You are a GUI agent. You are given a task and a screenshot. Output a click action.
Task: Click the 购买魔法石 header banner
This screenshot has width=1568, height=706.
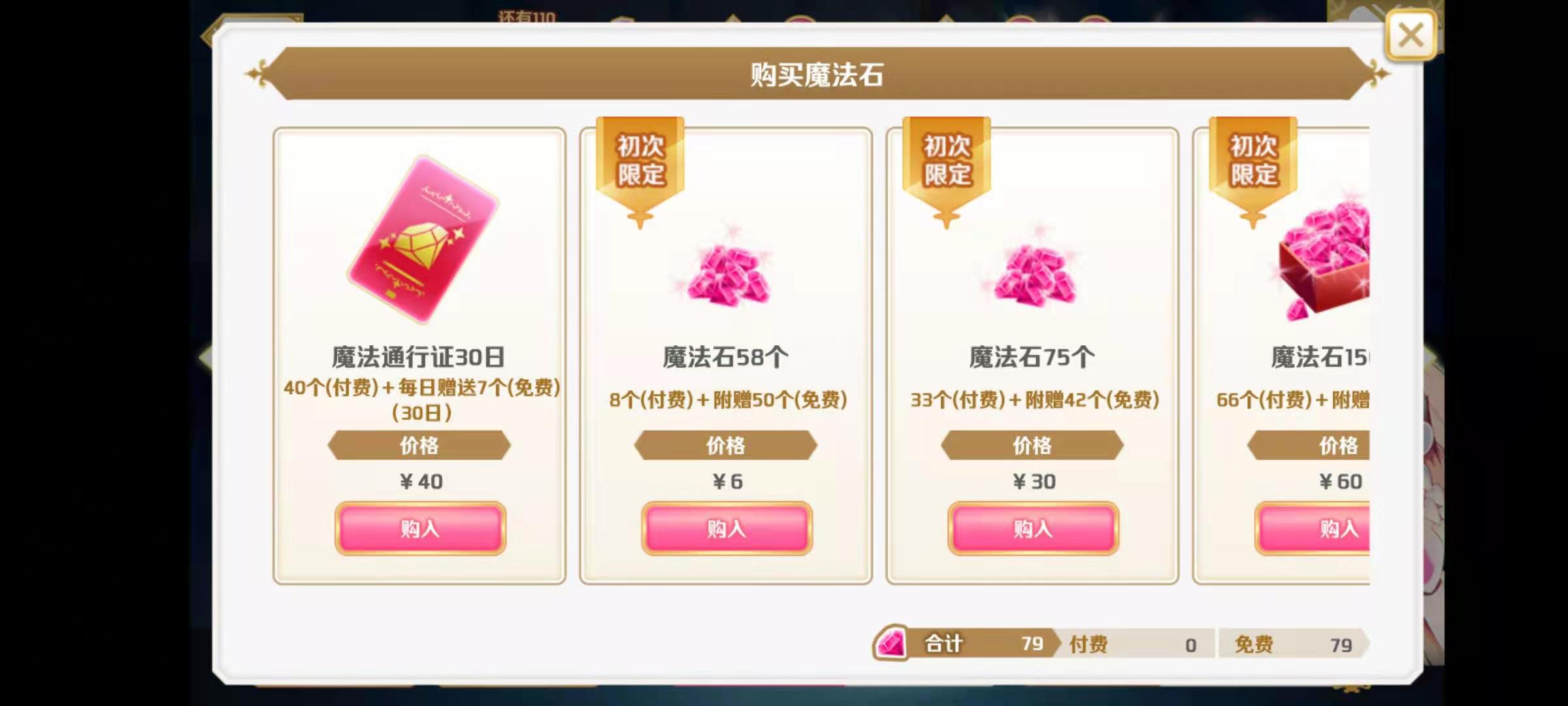pos(817,74)
